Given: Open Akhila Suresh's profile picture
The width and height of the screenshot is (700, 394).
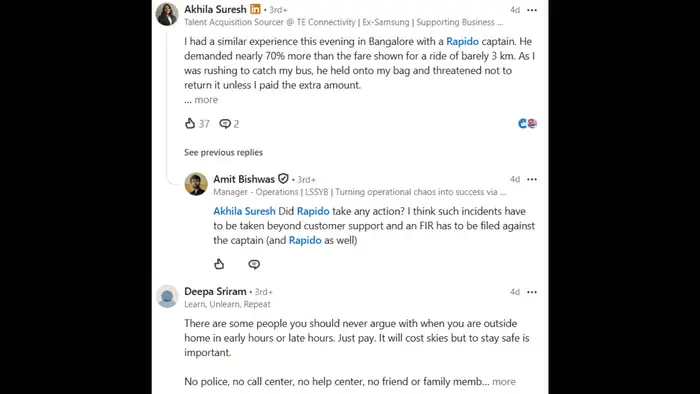Looking at the screenshot, I should [167, 14].
